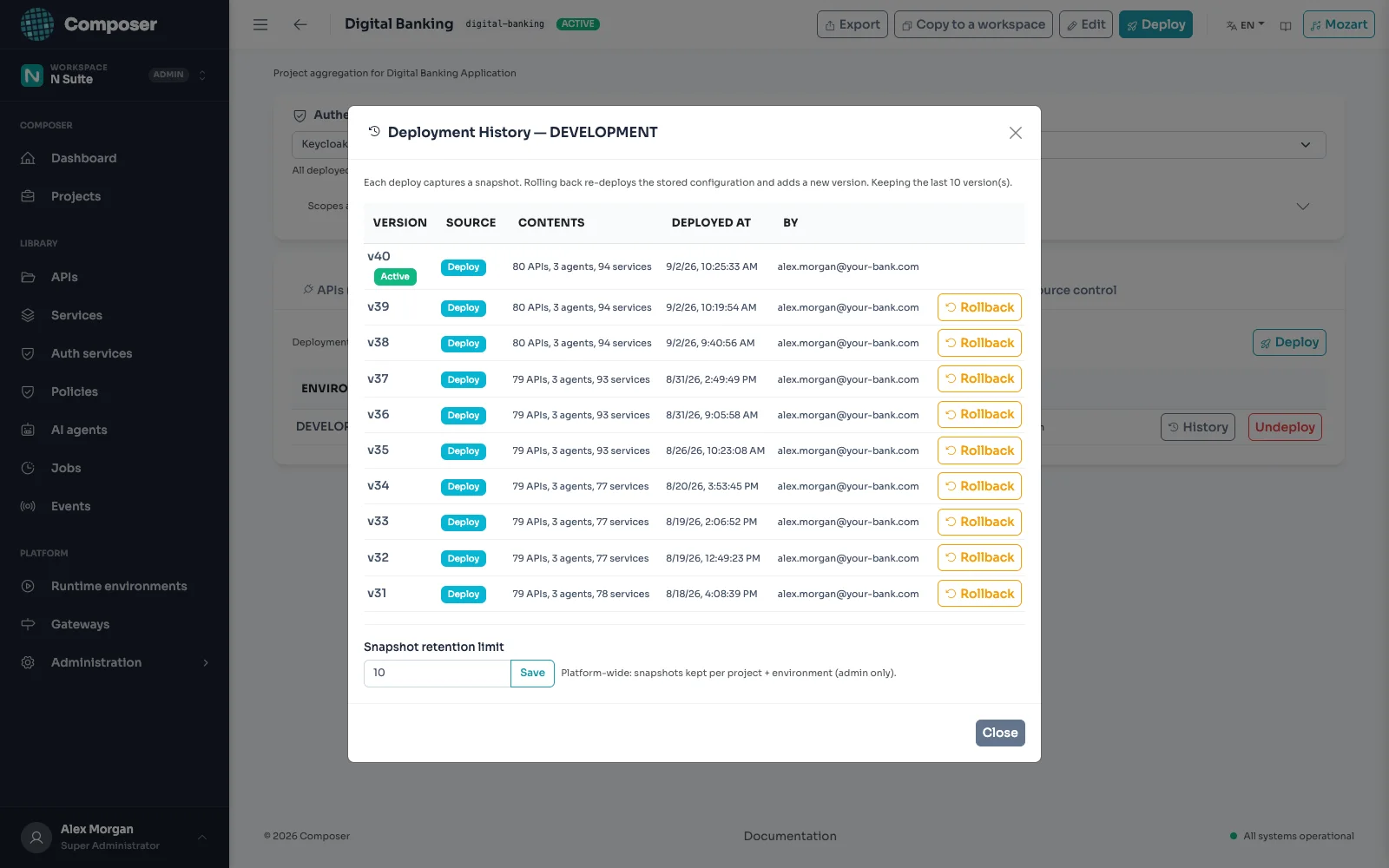Expand the Administration submenu
This screenshot has height=868, width=1389.
tap(115, 662)
